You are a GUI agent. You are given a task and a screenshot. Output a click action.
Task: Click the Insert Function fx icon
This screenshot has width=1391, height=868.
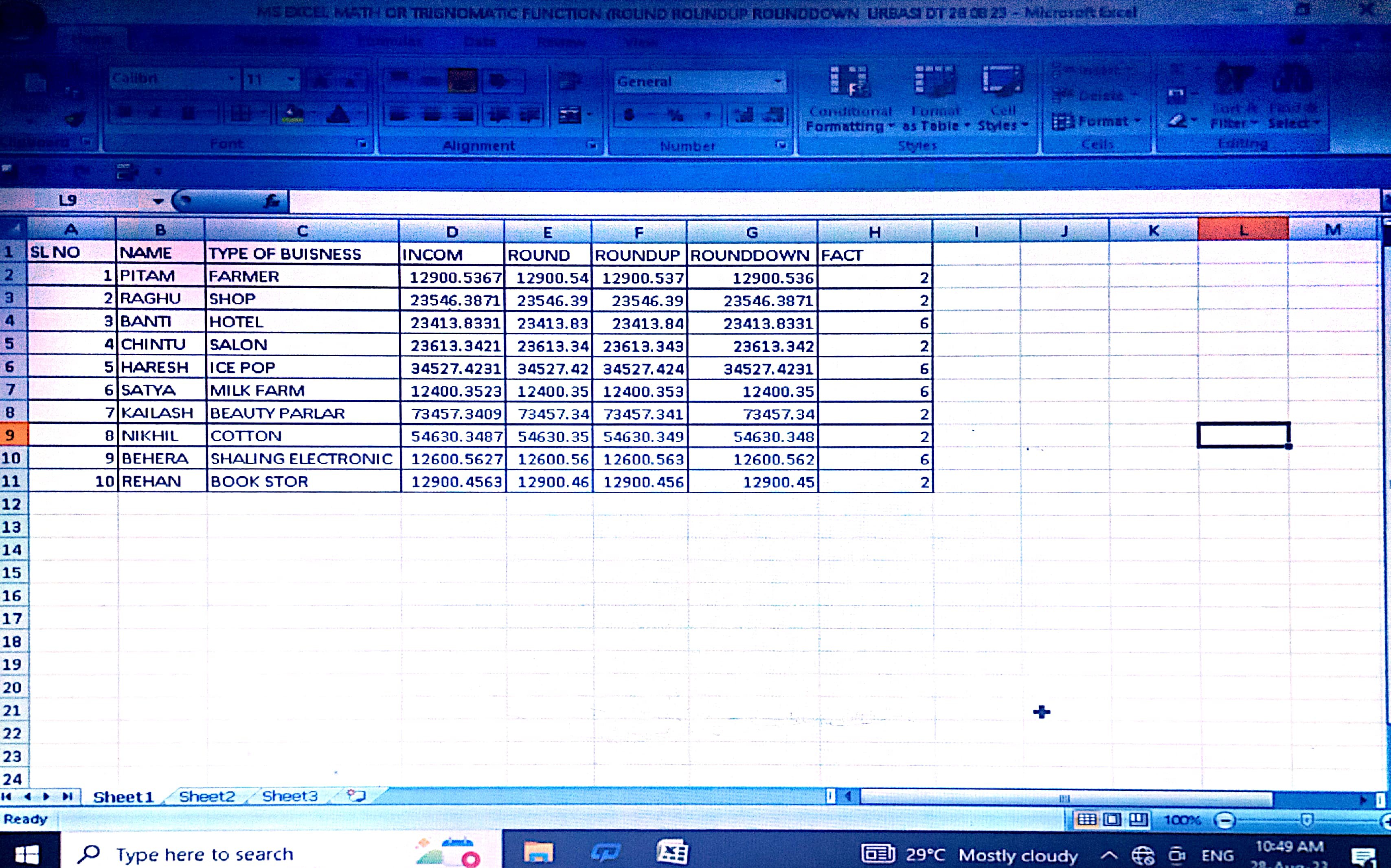272,201
